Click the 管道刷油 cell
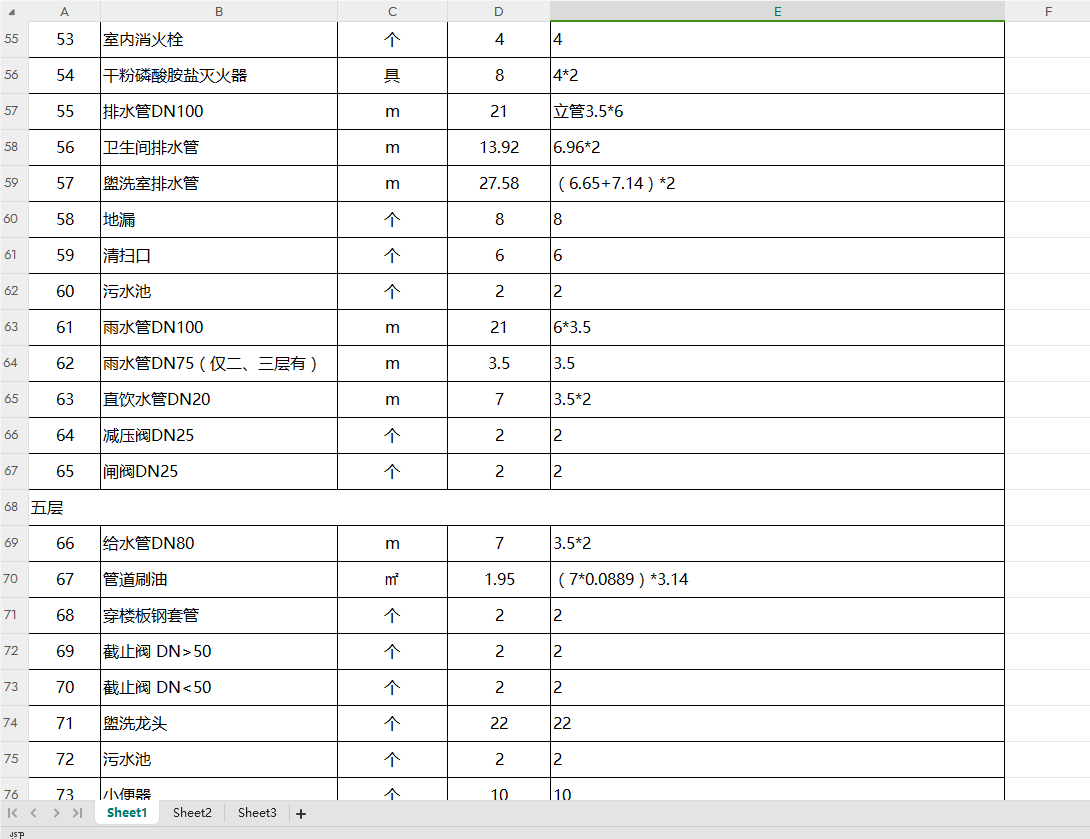This screenshot has width=1090, height=839. pos(219,579)
